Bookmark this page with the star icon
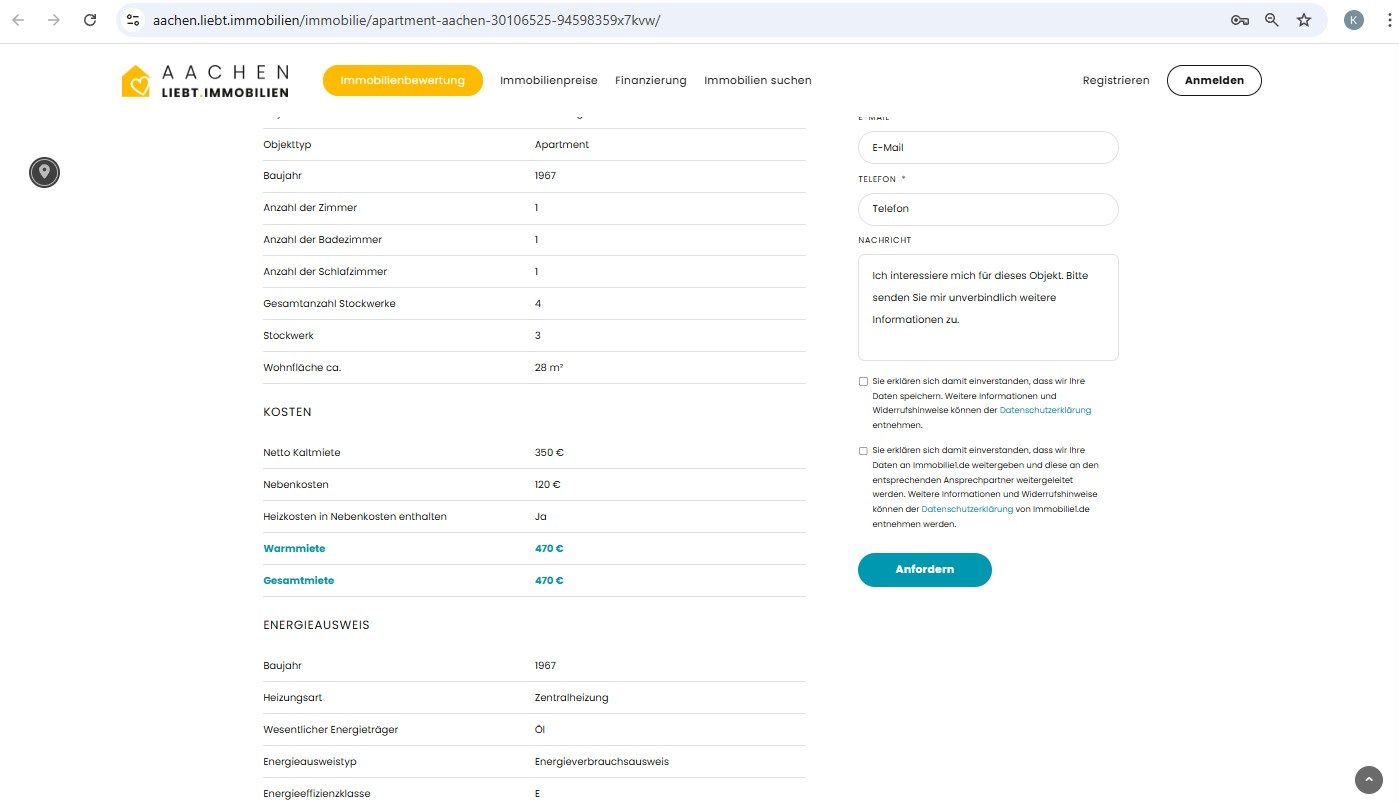 coord(1304,20)
